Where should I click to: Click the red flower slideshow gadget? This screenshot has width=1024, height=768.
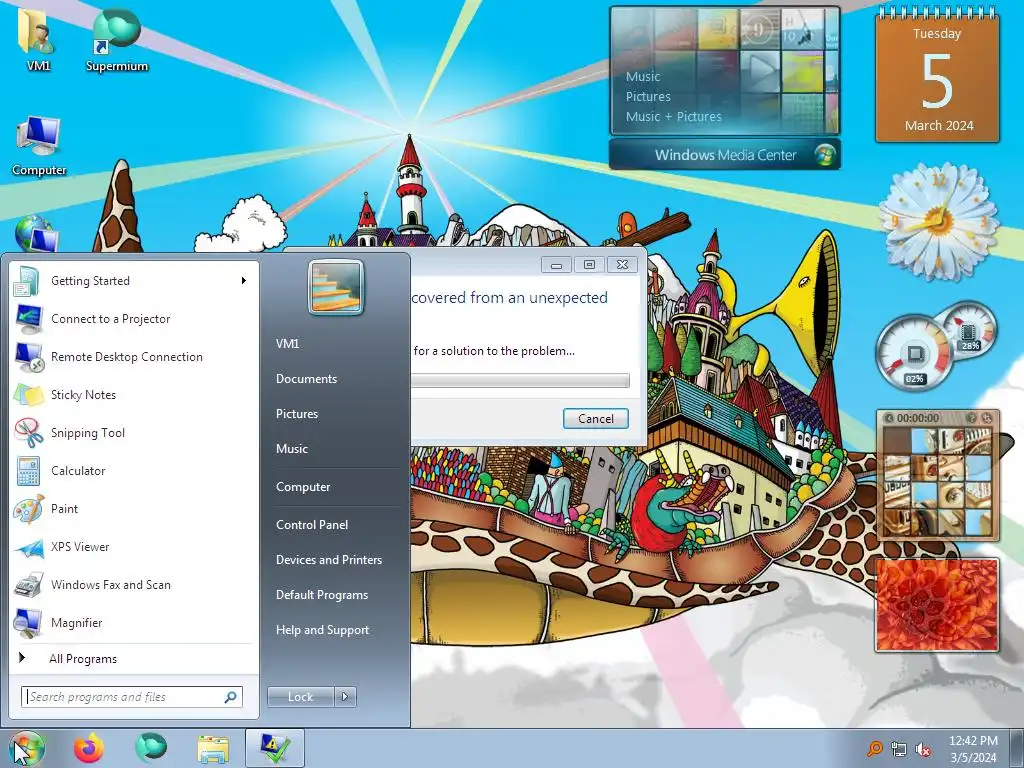[936, 605]
